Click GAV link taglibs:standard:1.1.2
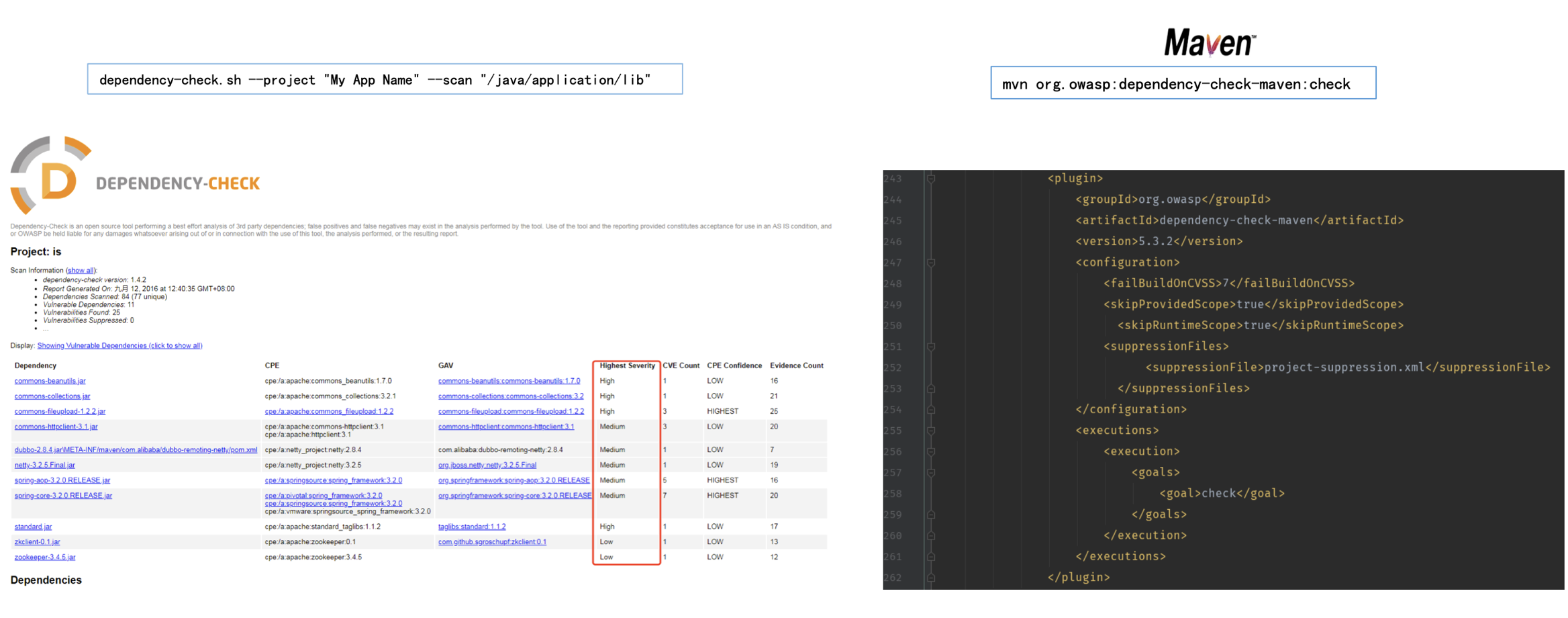This screenshot has width=1568, height=618. point(472,527)
